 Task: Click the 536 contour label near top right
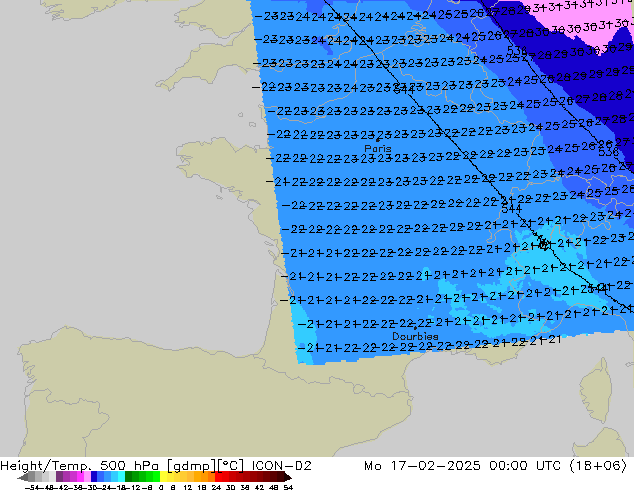click(x=517, y=51)
